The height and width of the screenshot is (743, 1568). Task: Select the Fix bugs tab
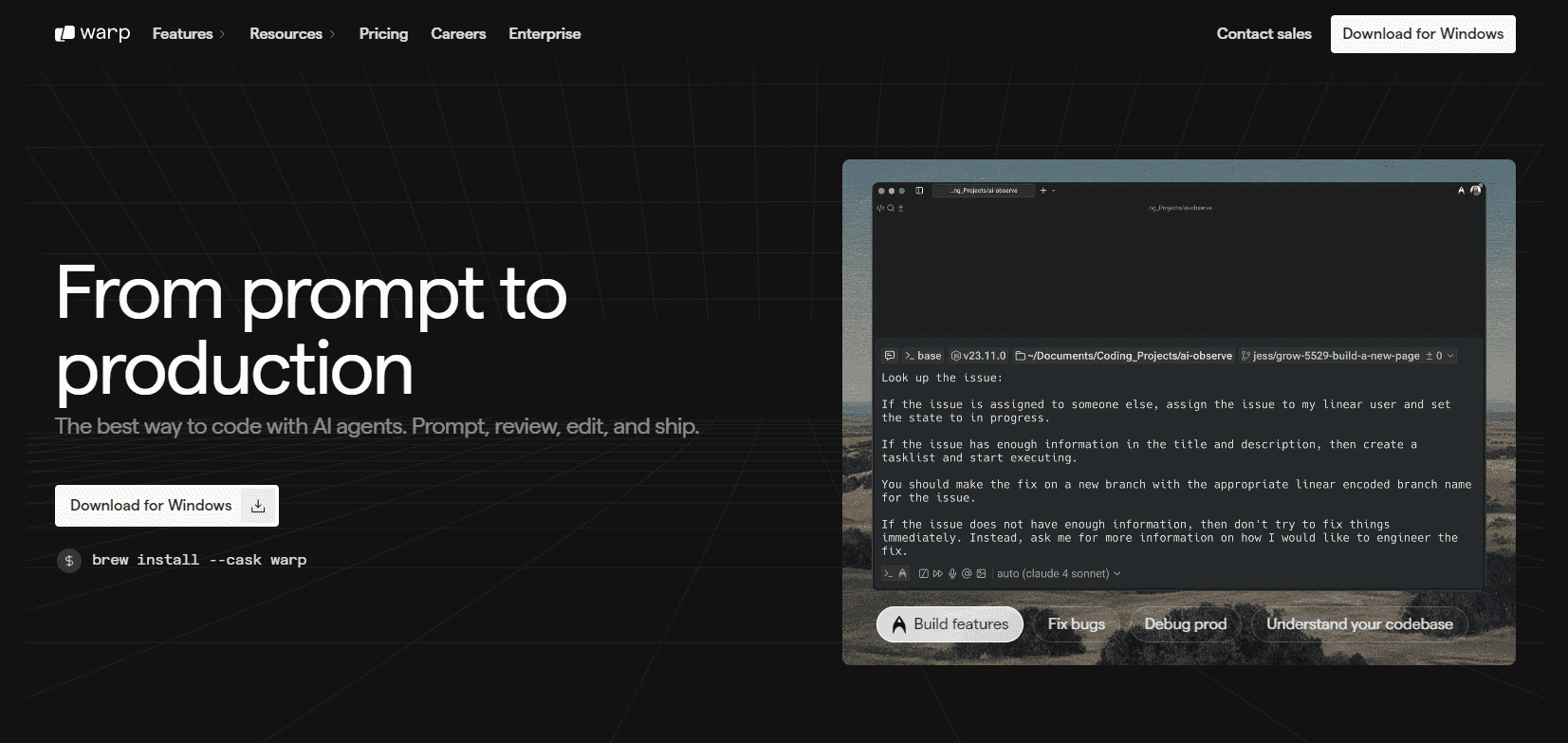1076,624
